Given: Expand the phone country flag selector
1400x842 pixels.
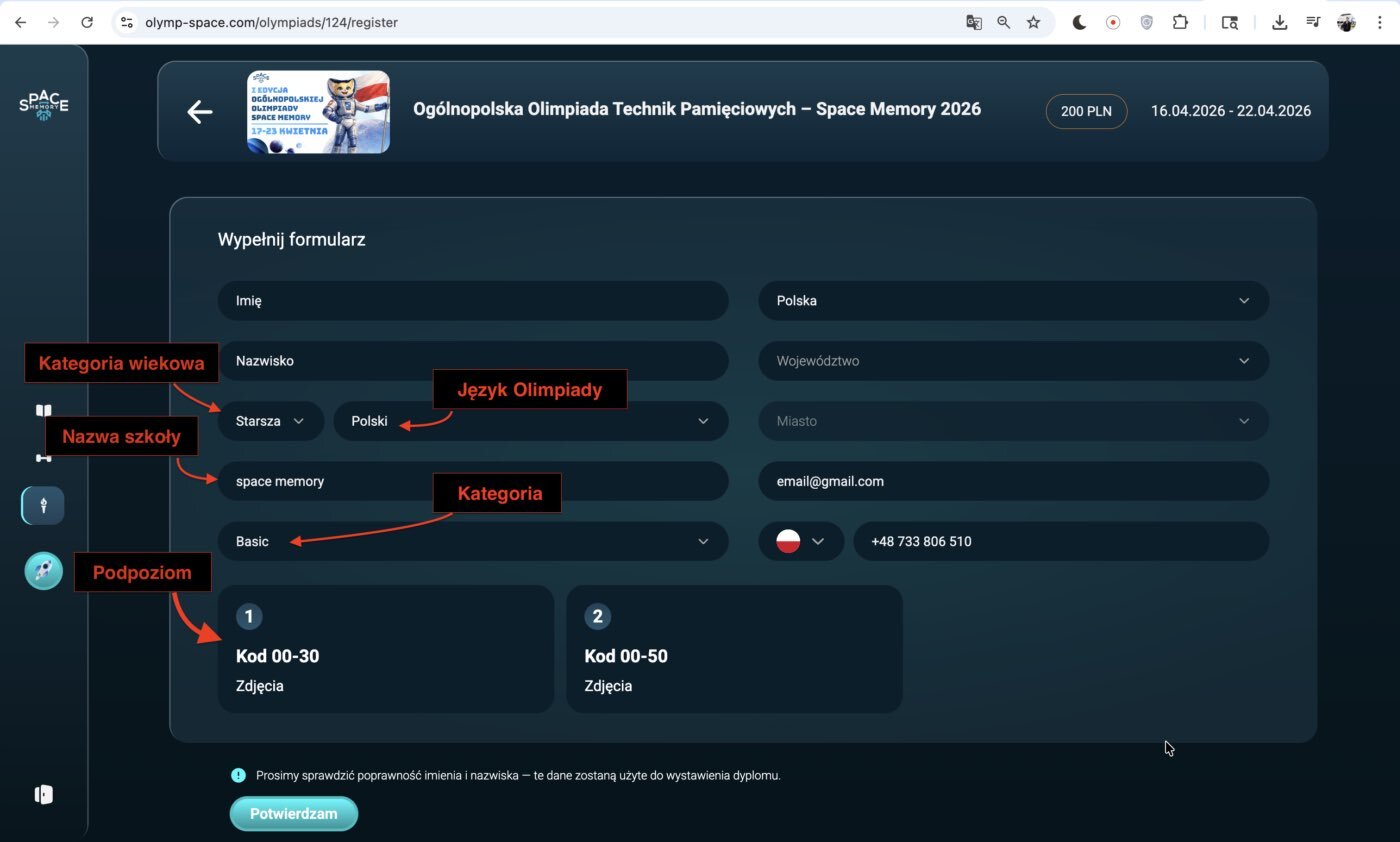Looking at the screenshot, I should [801, 541].
